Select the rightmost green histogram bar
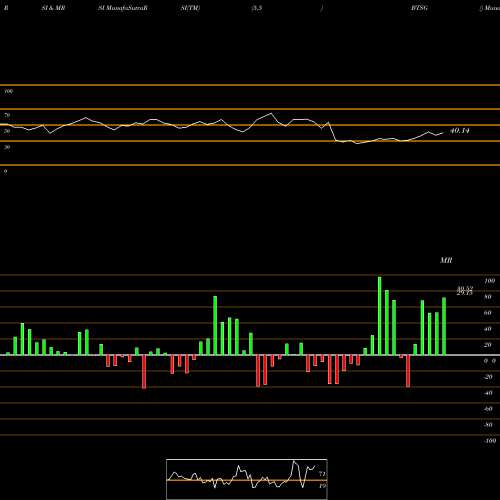The width and height of the screenshot is (500, 500). tap(444, 326)
